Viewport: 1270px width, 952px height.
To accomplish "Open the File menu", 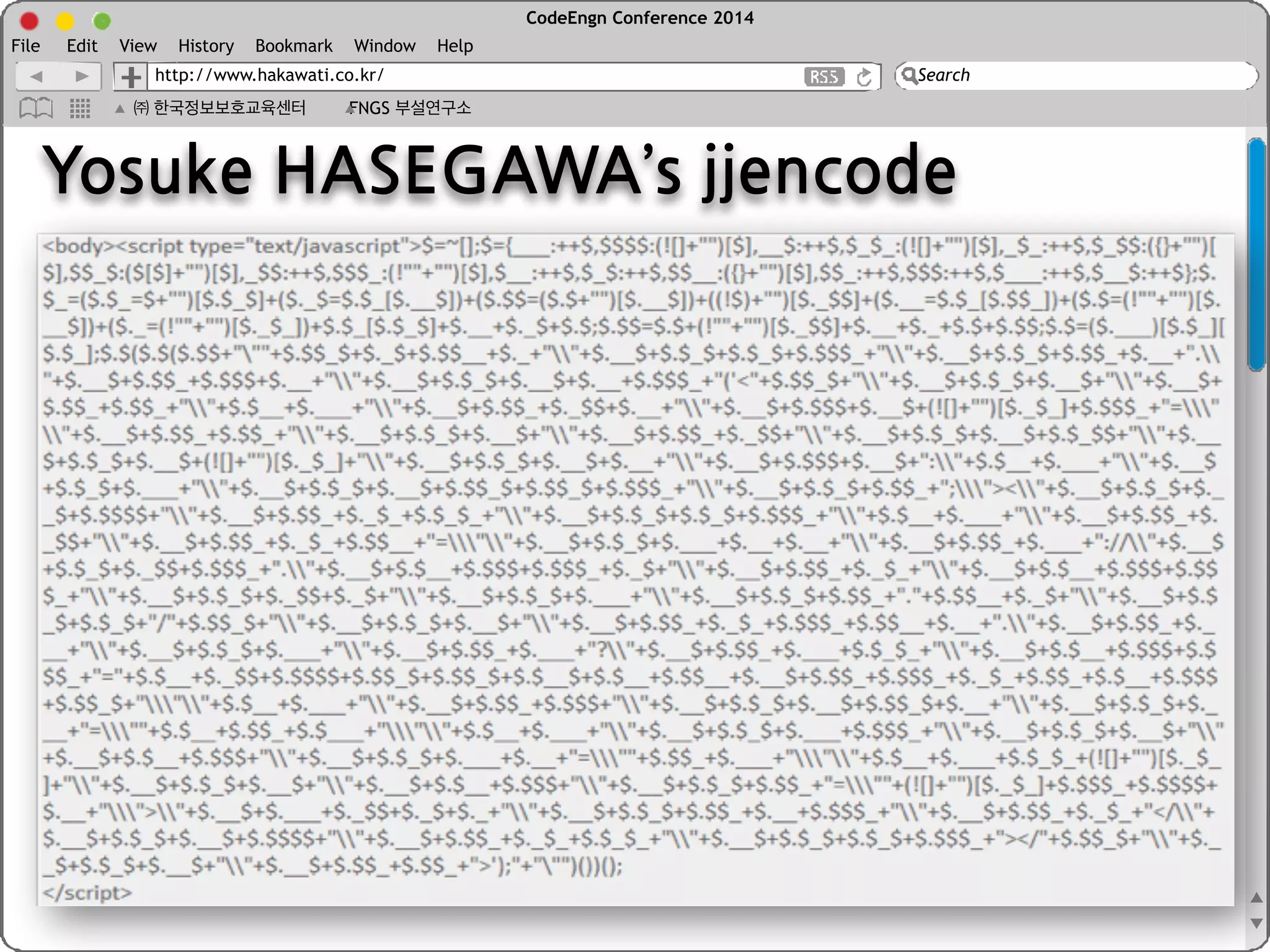I will pyautogui.click(x=25, y=46).
